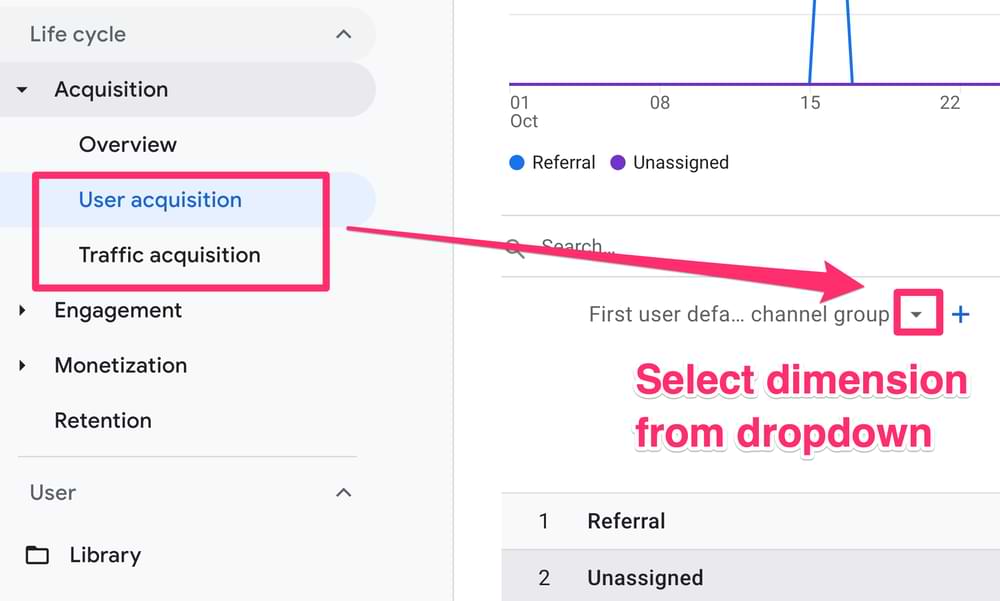The image size is (1000, 601).
Task: Focus the Search input field
Action: (x=753, y=246)
